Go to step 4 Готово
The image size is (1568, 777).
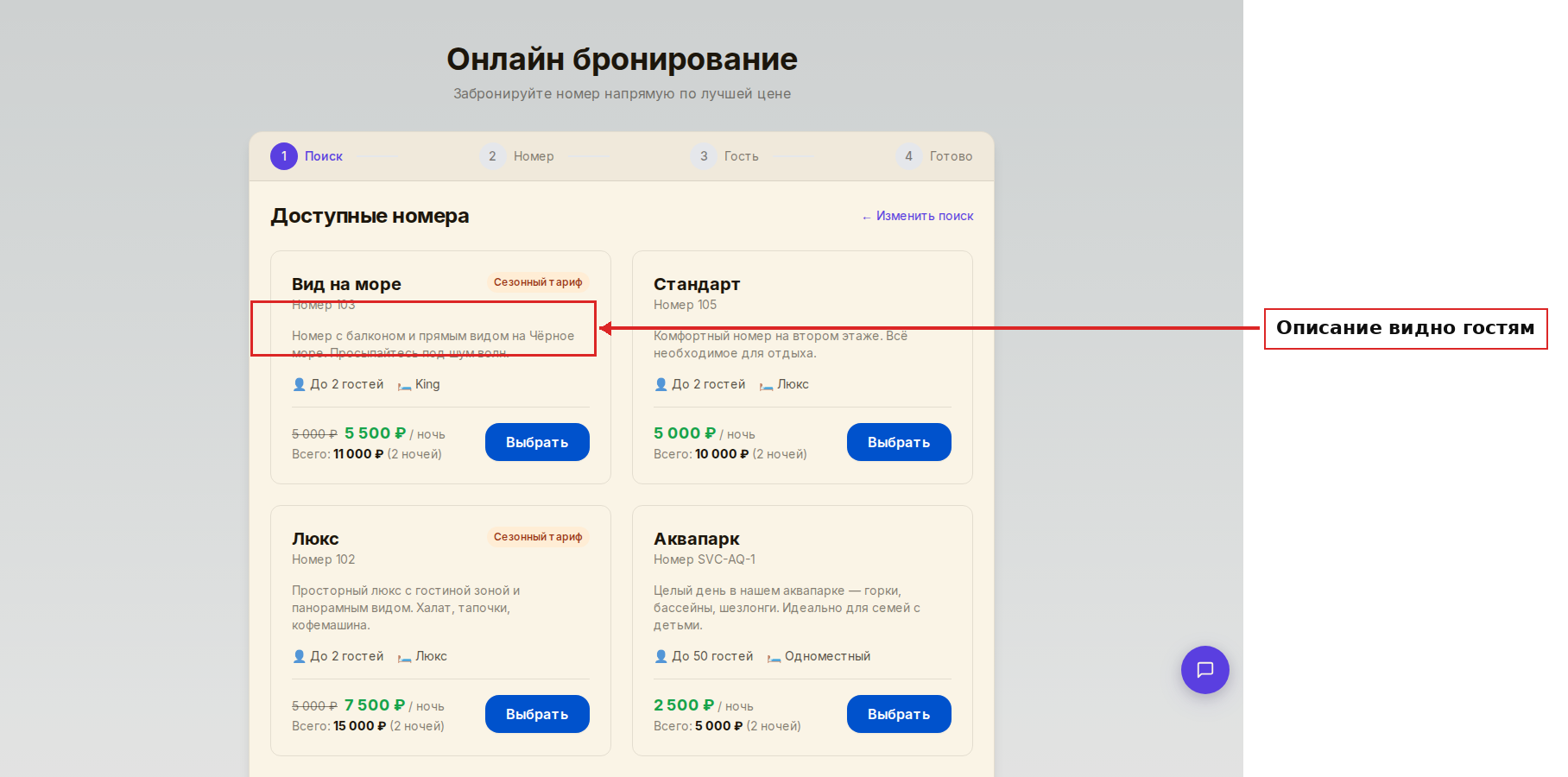(934, 156)
